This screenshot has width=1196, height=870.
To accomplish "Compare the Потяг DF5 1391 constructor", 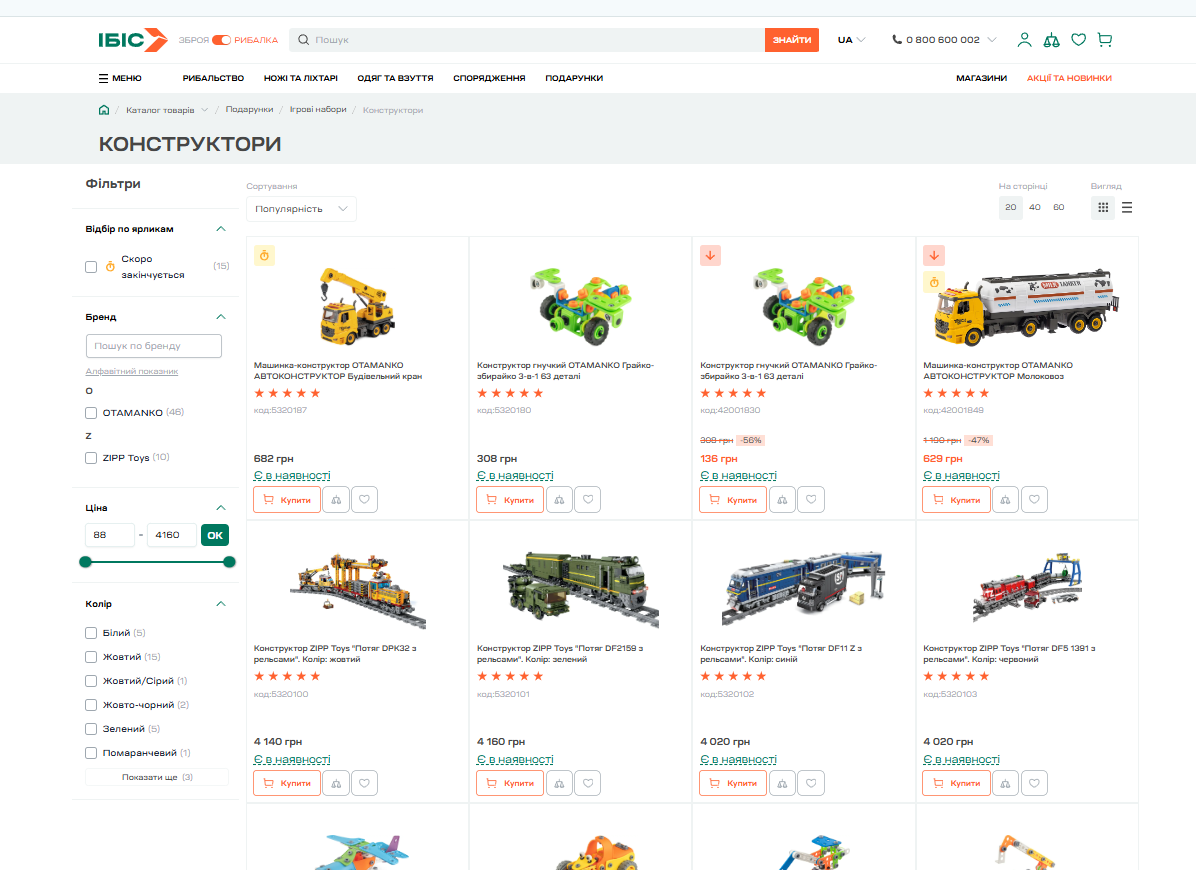I will [x=1005, y=783].
